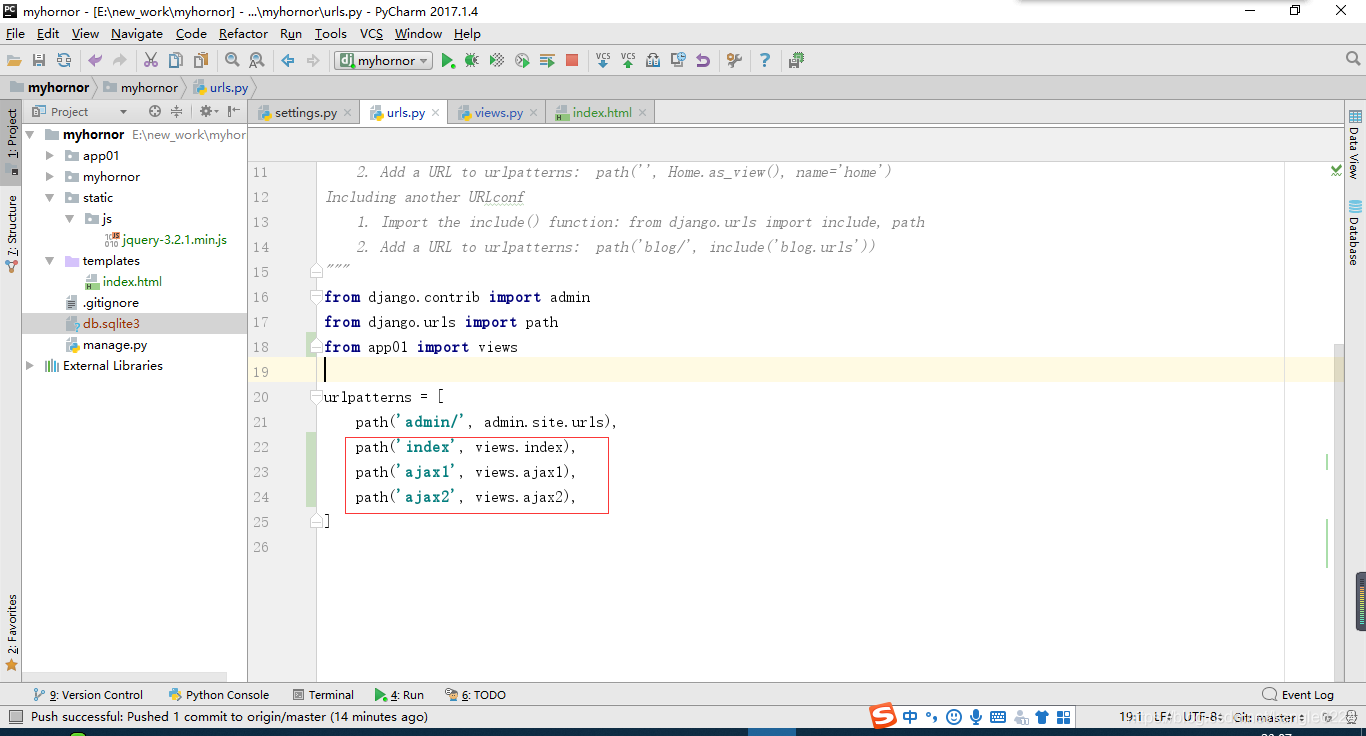Toggle the 7: Structure side panel
Screen dimensions: 1366x736
point(12,233)
